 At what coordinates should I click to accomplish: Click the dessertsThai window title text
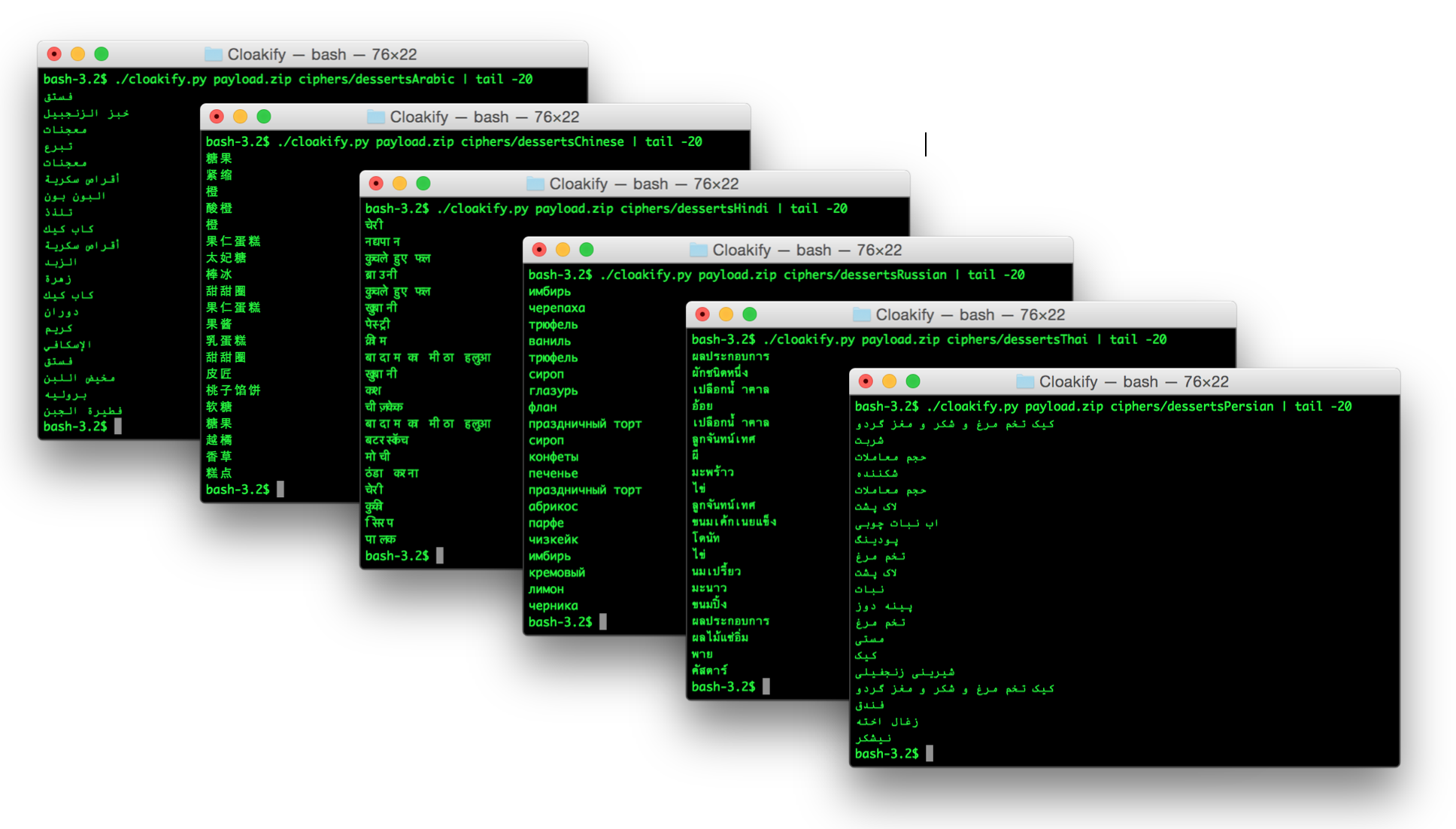(x=971, y=314)
